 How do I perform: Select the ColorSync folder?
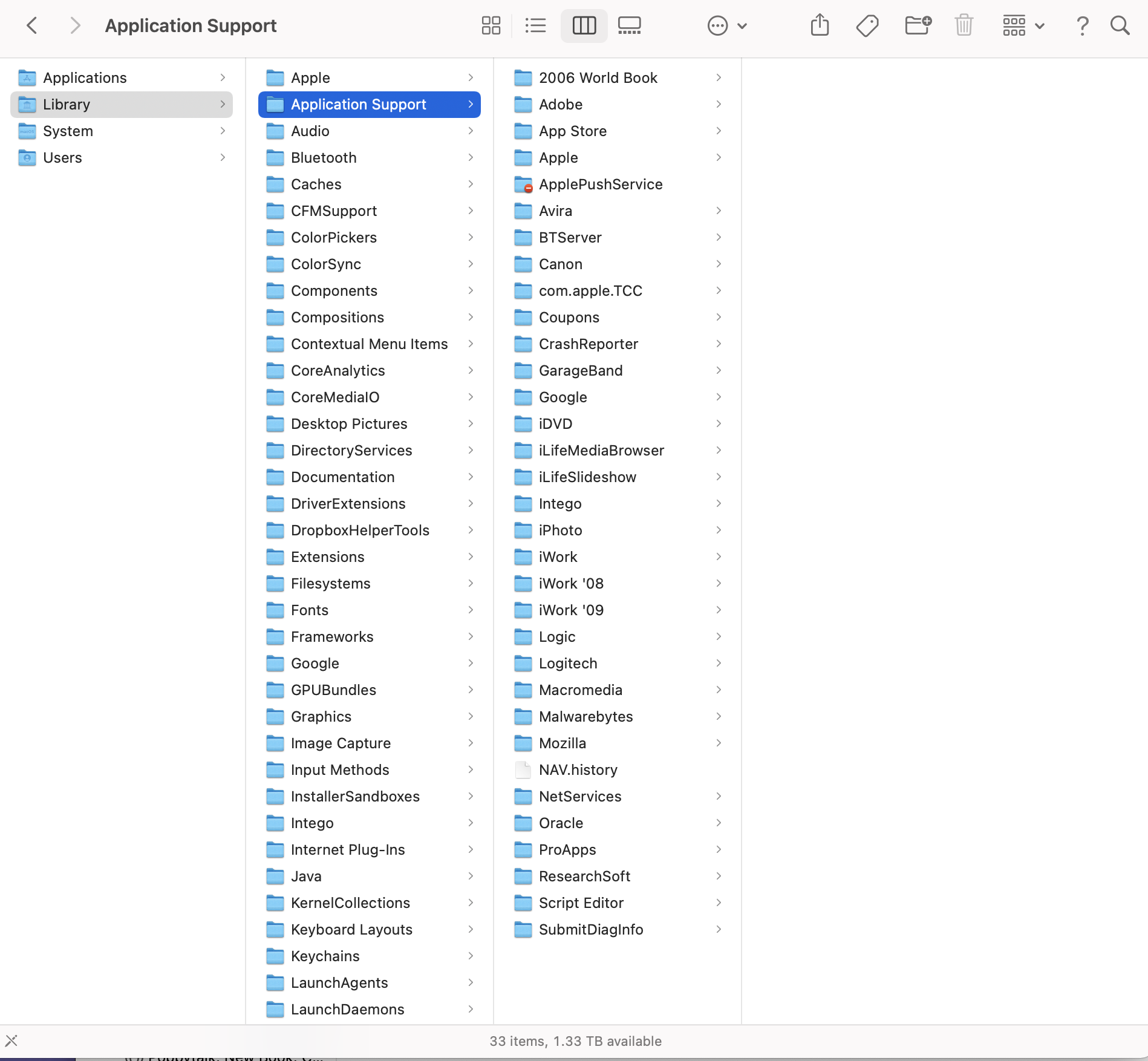(370, 264)
